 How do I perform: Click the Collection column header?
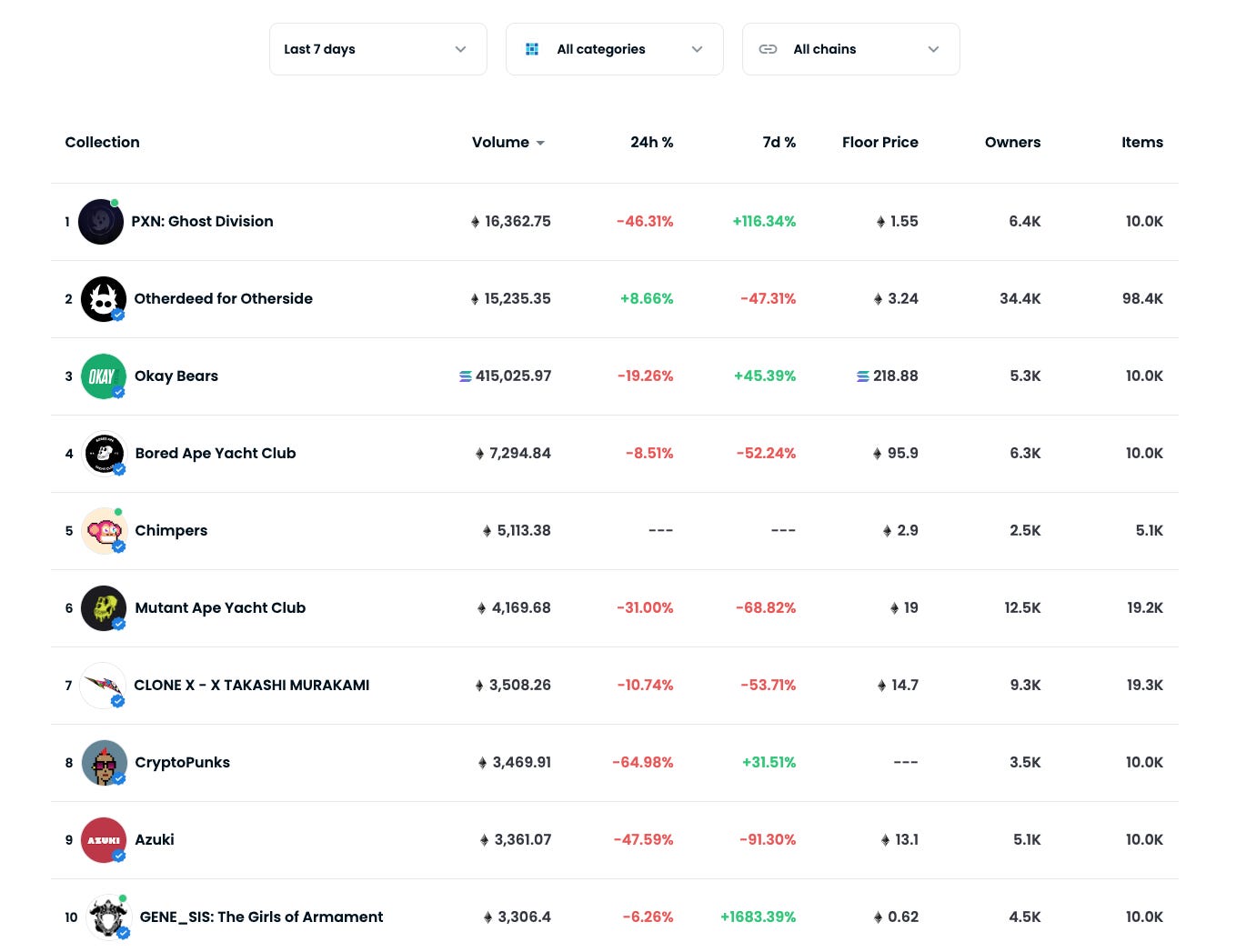[x=102, y=142]
